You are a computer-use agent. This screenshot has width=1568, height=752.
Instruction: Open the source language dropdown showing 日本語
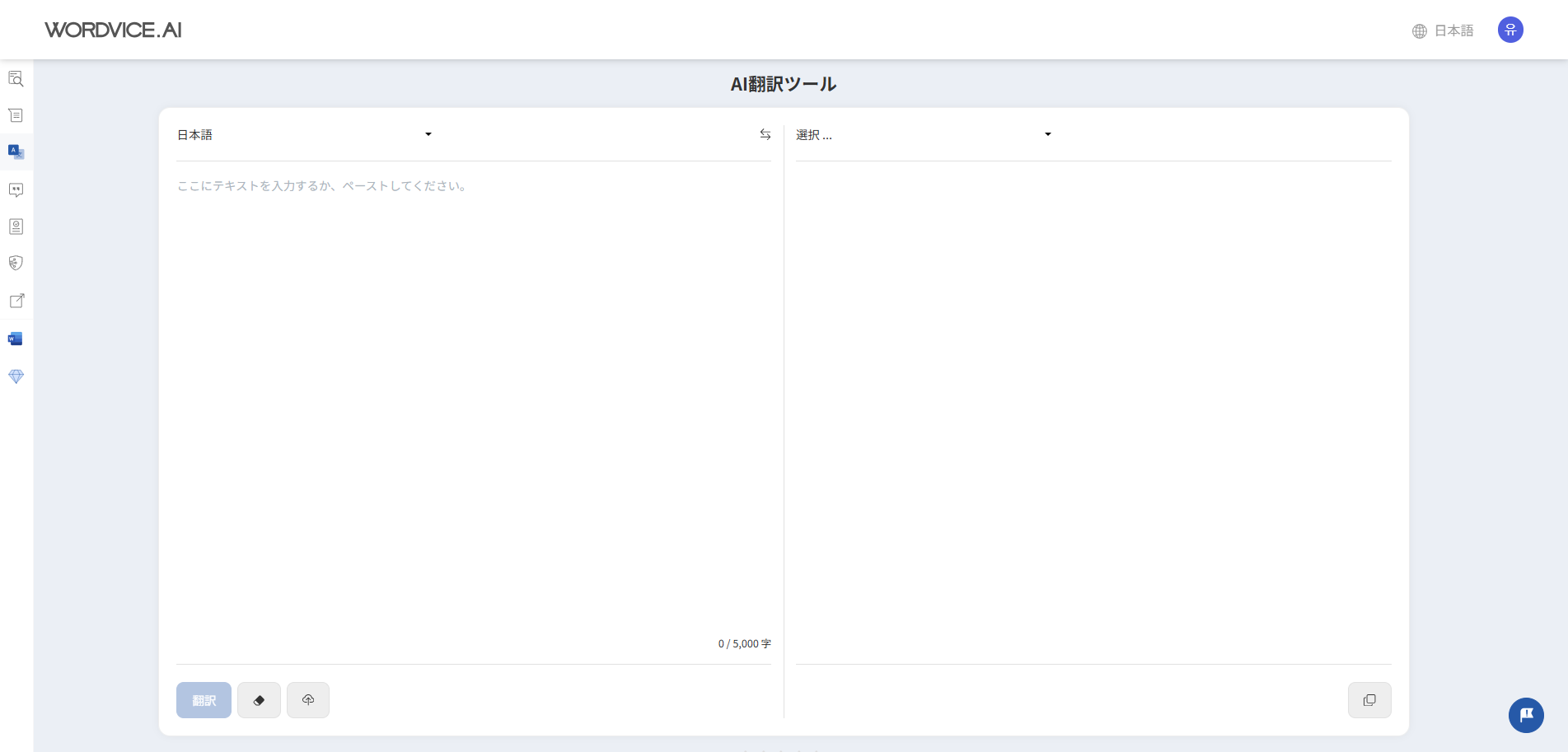305,134
